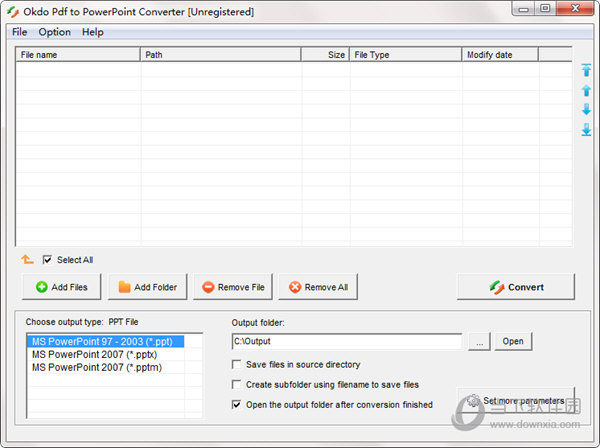The image size is (600, 448).
Task: Move selected file to bottom of list
Action: (586, 130)
